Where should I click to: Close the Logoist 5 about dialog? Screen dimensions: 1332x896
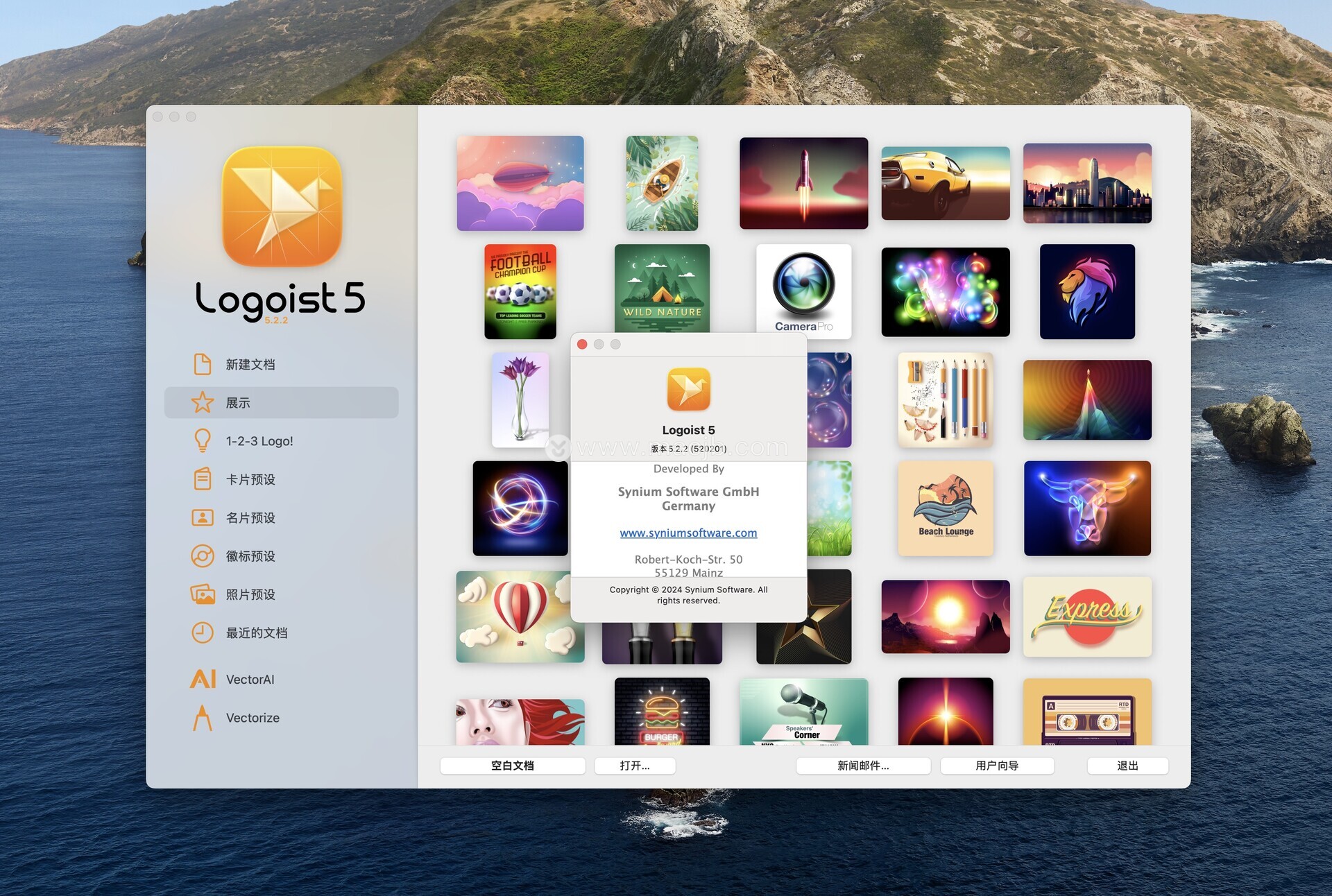click(582, 345)
